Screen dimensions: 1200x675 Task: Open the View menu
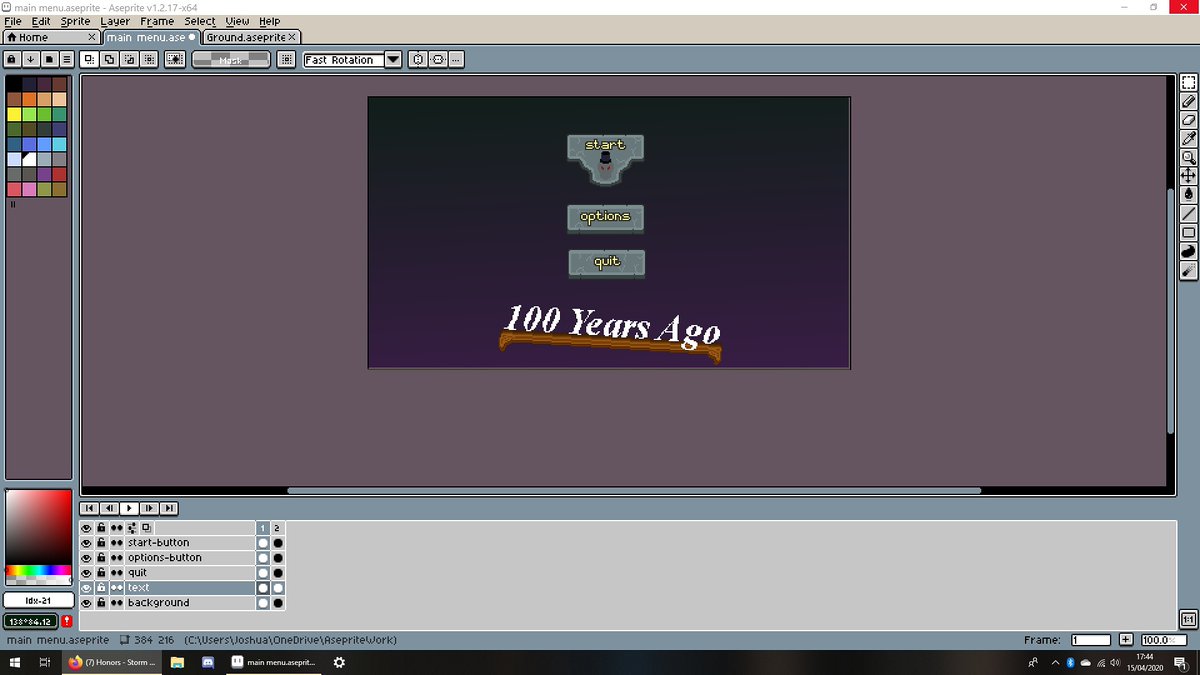click(237, 21)
